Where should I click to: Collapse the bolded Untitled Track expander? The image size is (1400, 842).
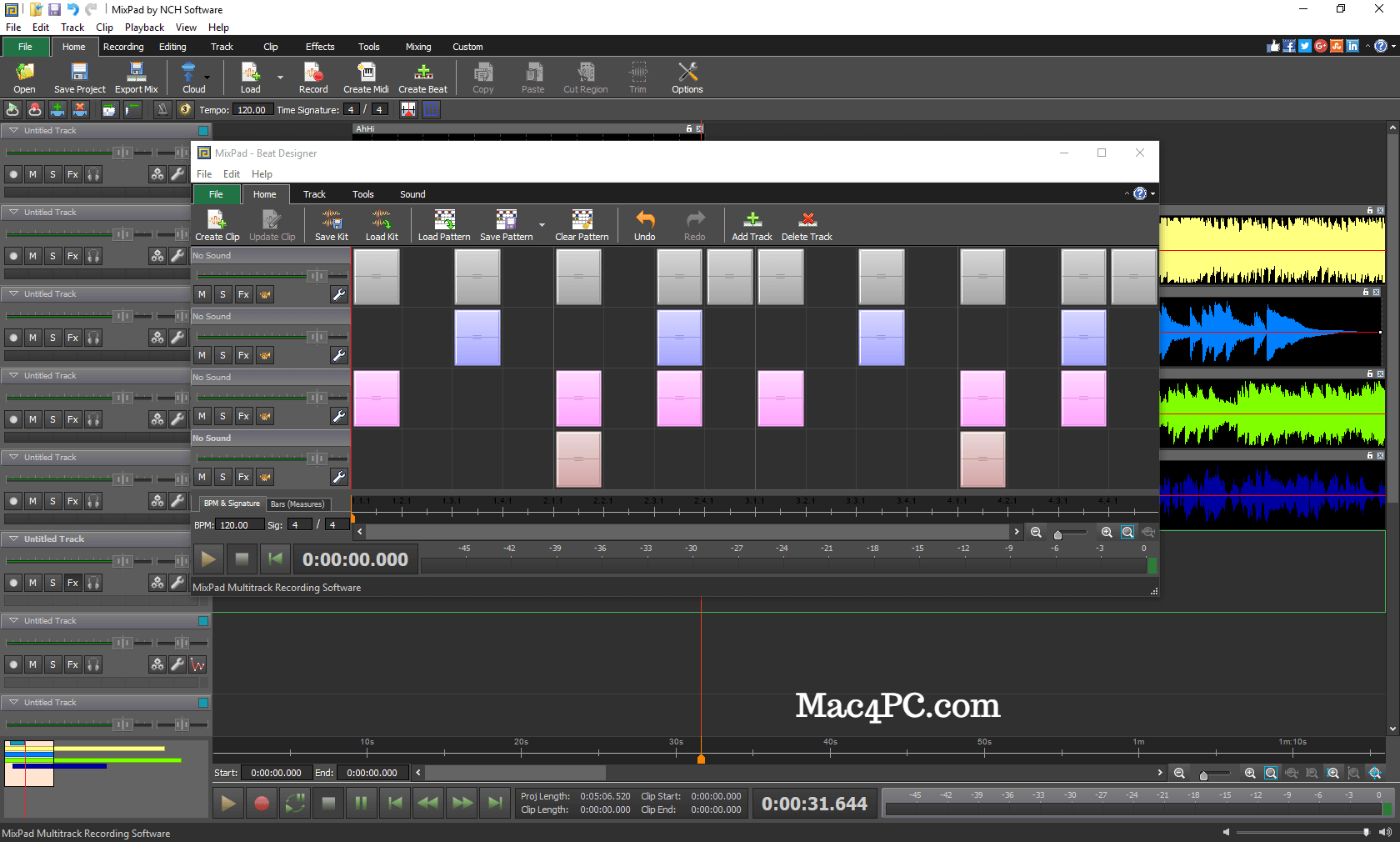tap(13, 539)
